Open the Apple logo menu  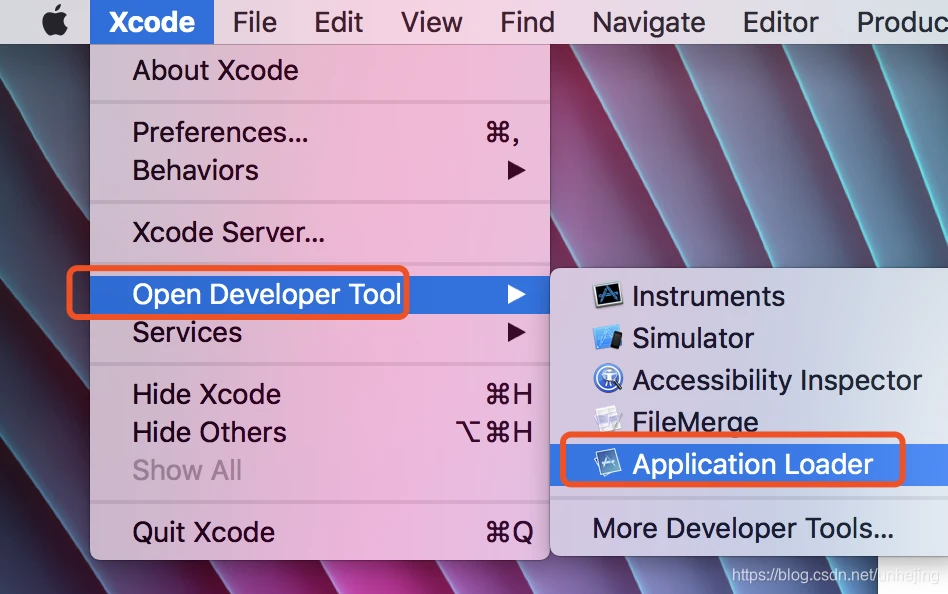[55, 21]
